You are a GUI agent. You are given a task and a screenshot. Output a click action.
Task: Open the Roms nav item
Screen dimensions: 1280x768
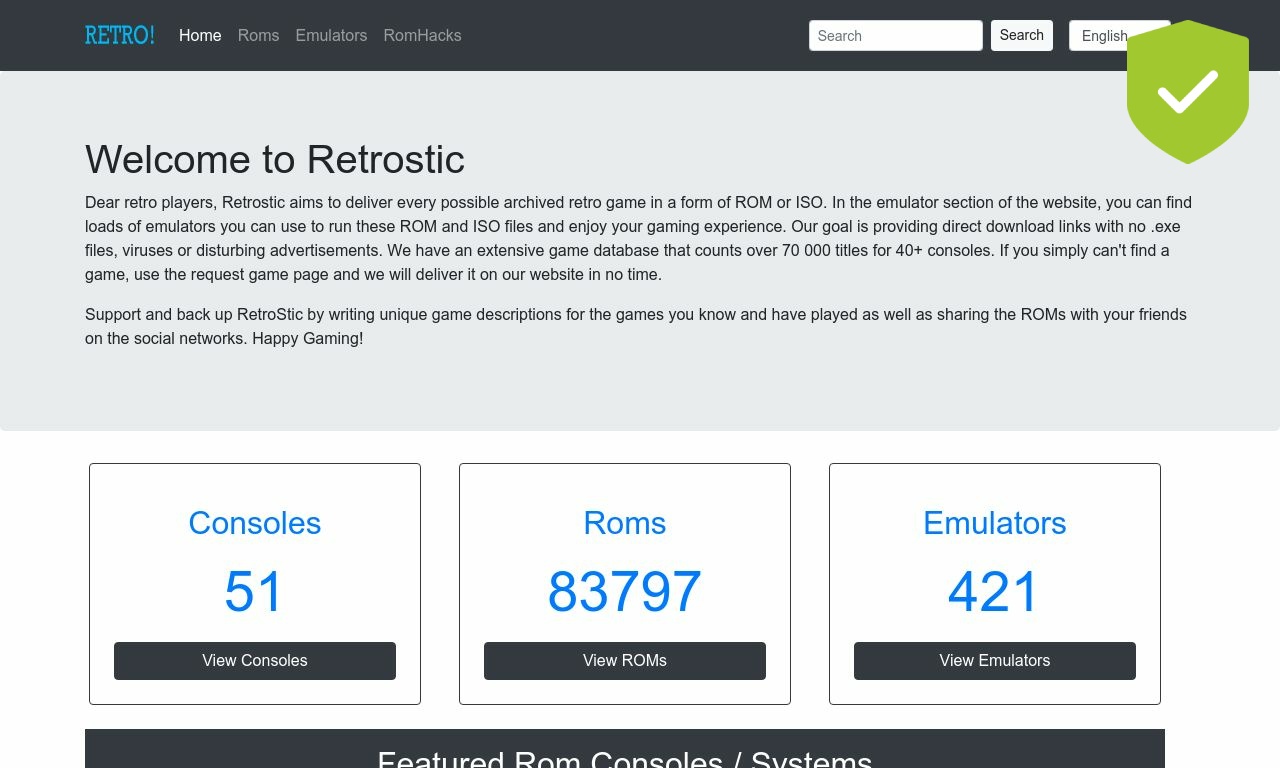click(258, 35)
